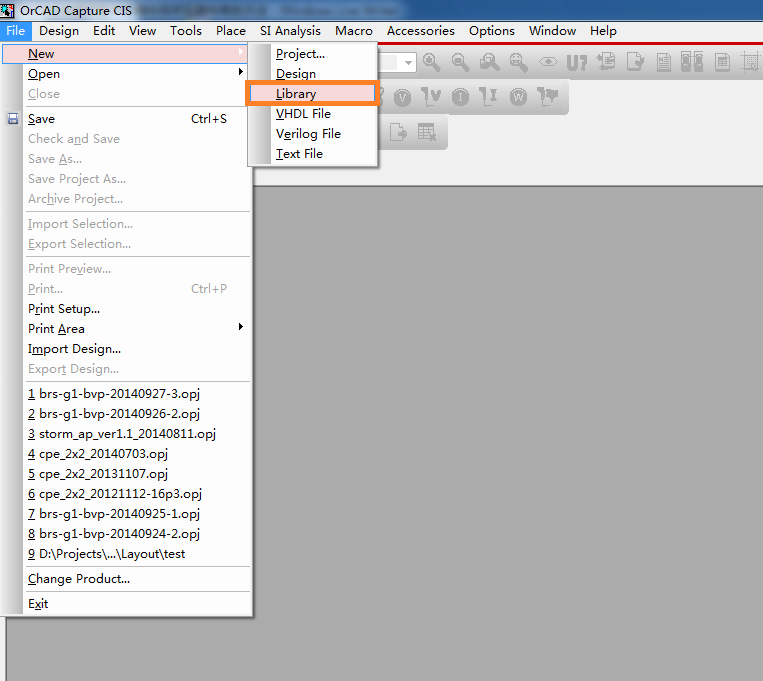Open recent file cpe_2x2_20131107.opj

pyautogui.click(x=127, y=473)
